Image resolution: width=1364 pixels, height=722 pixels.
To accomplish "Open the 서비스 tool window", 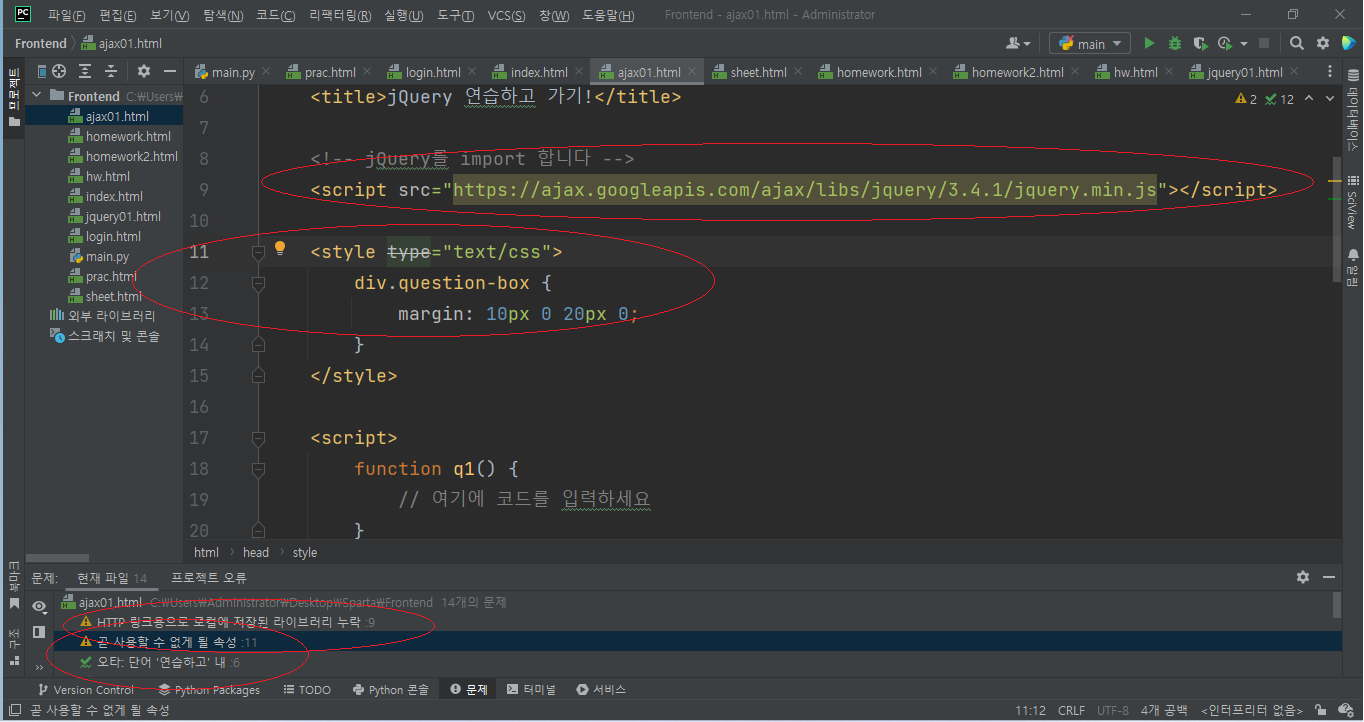I will [x=601, y=690].
